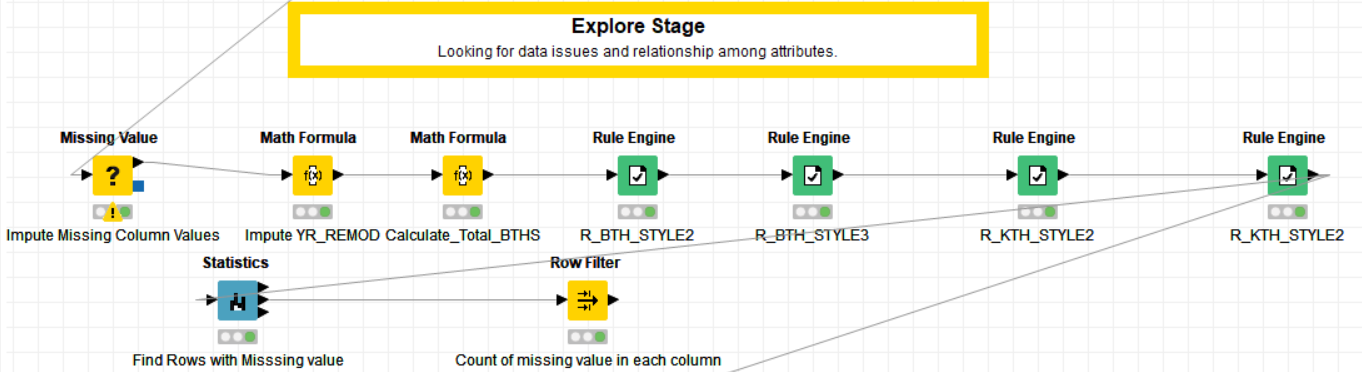The image size is (1362, 372).
Task: Click the warning triangle under Missing Value
Action: tap(115, 212)
